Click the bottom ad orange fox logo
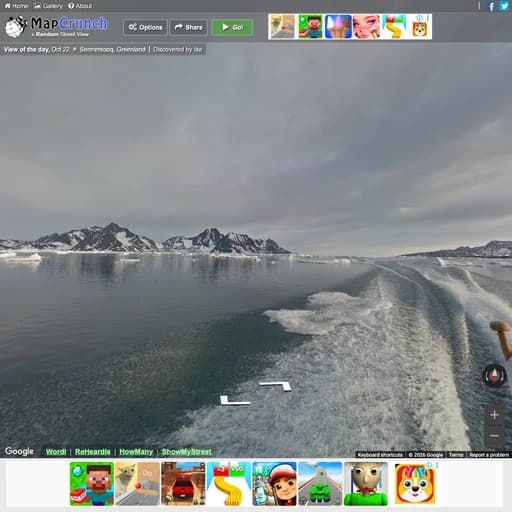 pos(415,484)
